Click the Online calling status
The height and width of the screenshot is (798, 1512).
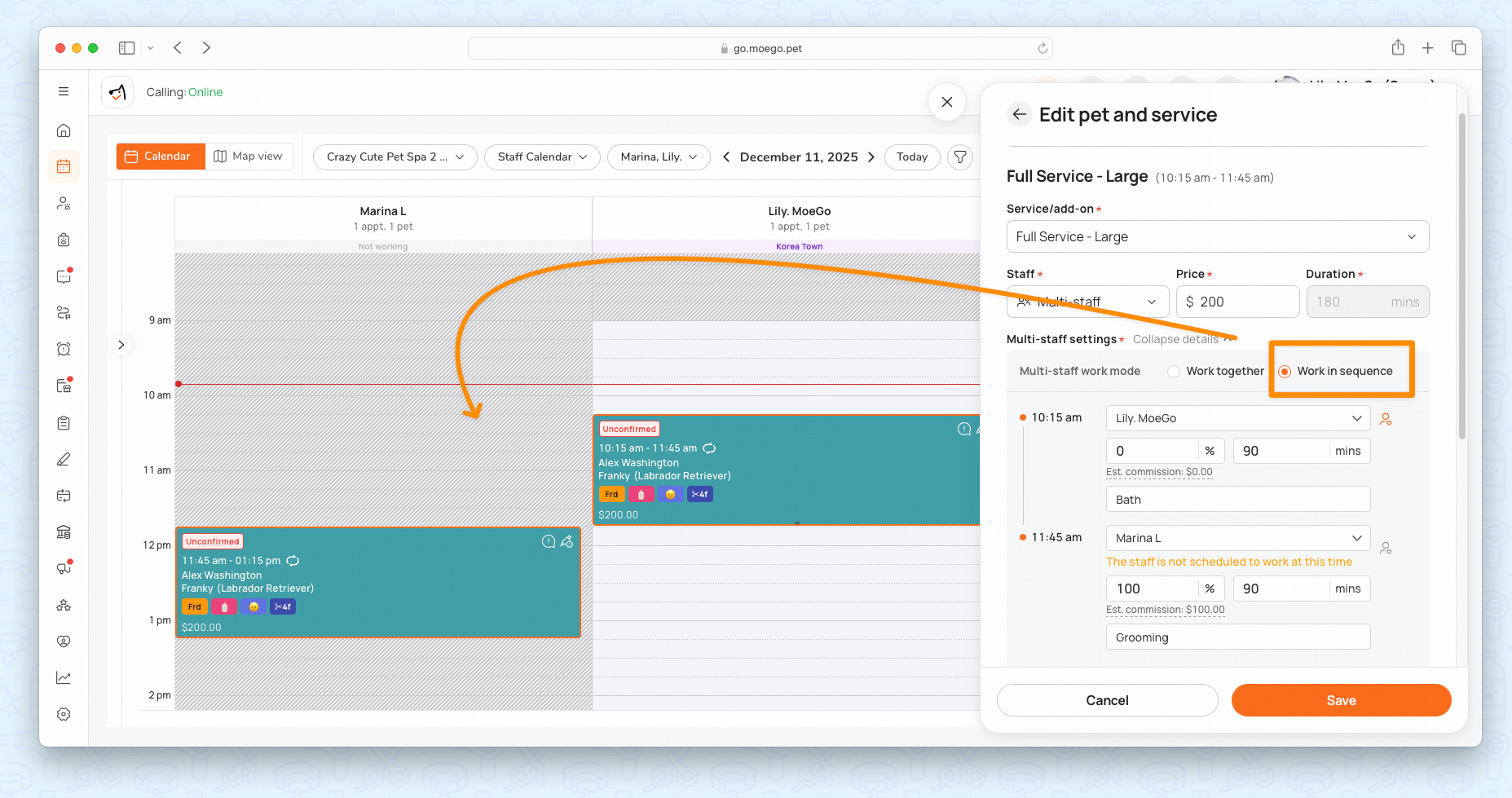pos(205,92)
